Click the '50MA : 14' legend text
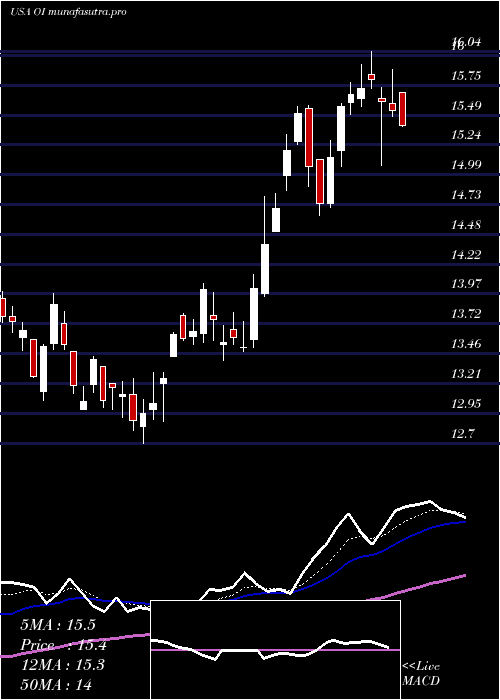Image resolution: width=500 pixels, height=700 pixels. pos(56,684)
